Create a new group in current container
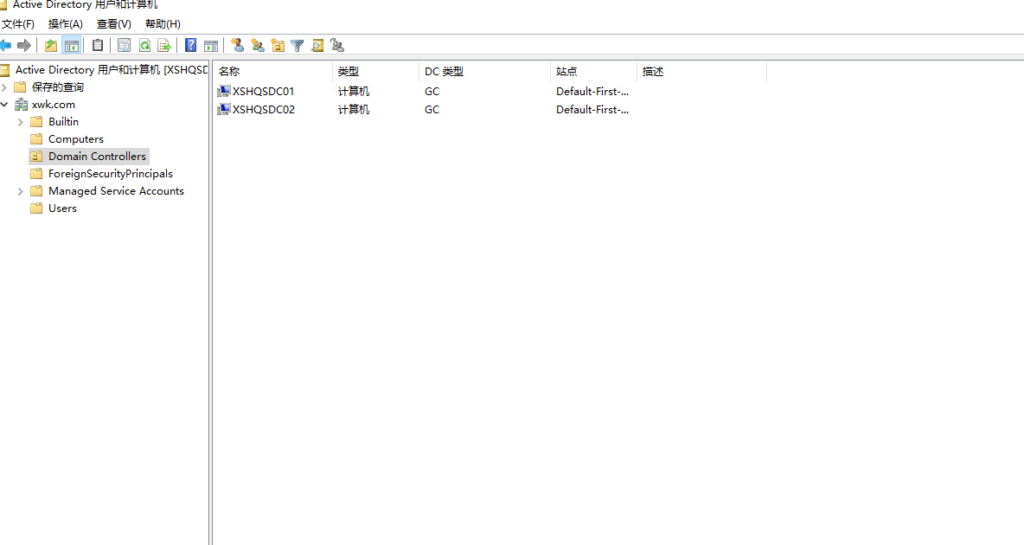1024x545 pixels. 258,45
